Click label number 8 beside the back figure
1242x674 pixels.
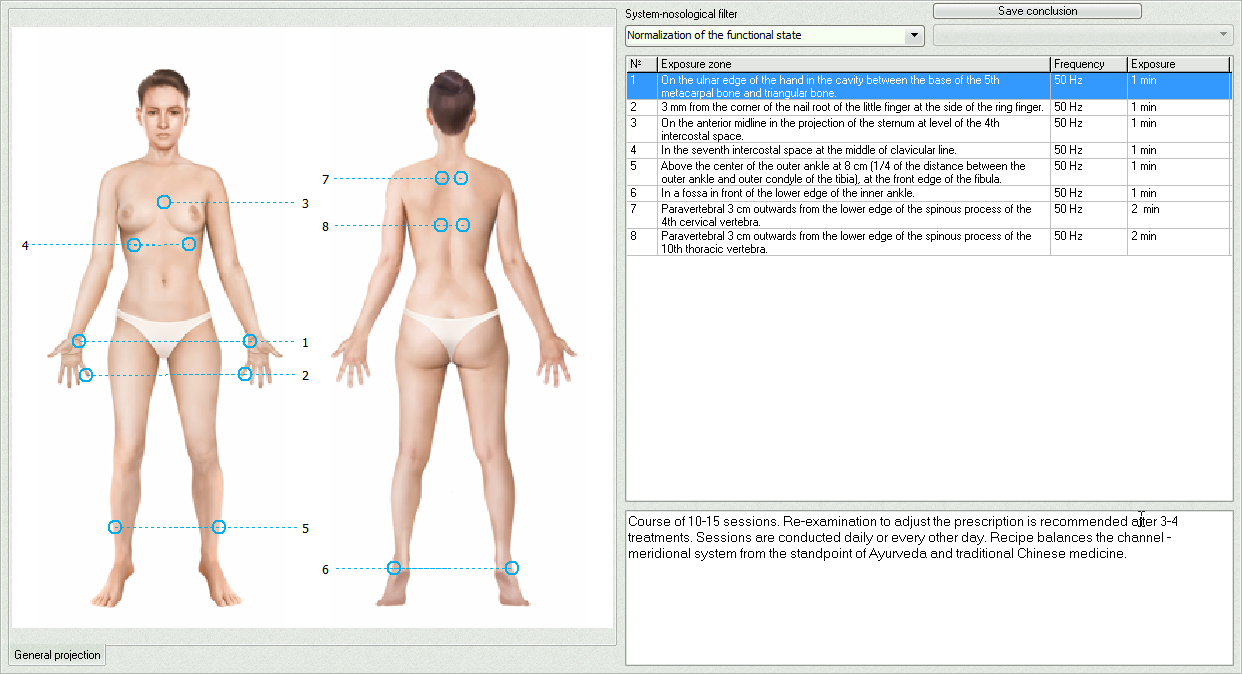point(325,227)
